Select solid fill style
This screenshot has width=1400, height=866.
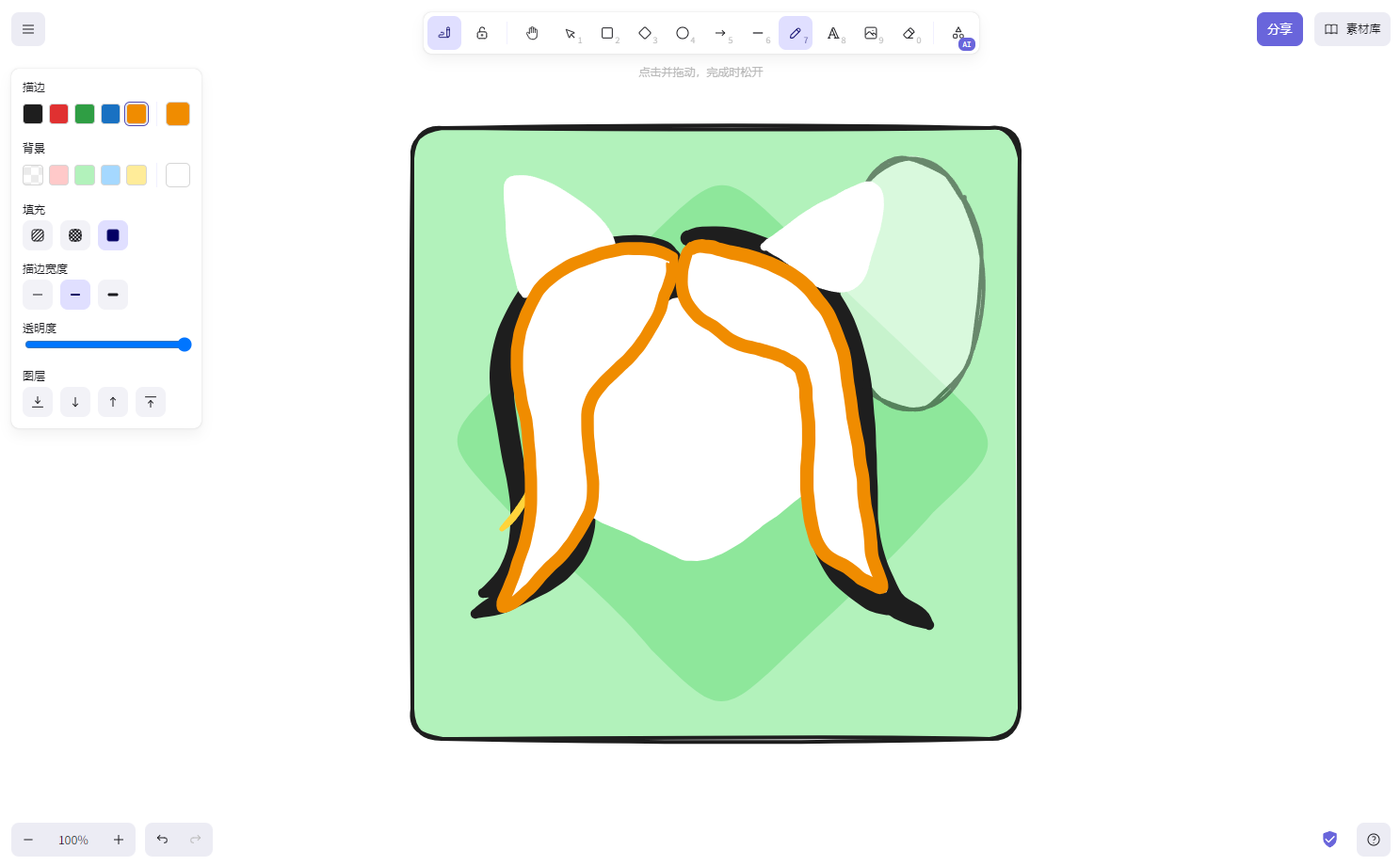tap(113, 235)
